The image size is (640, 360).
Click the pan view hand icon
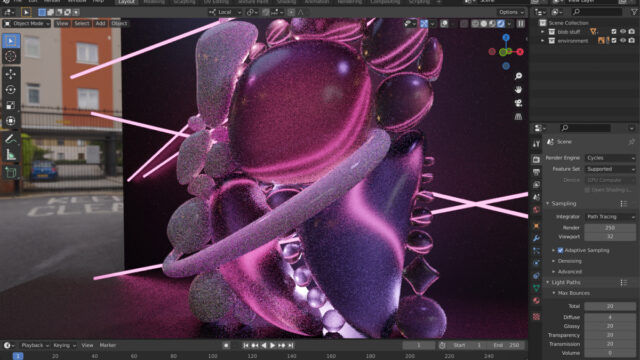tap(518, 89)
